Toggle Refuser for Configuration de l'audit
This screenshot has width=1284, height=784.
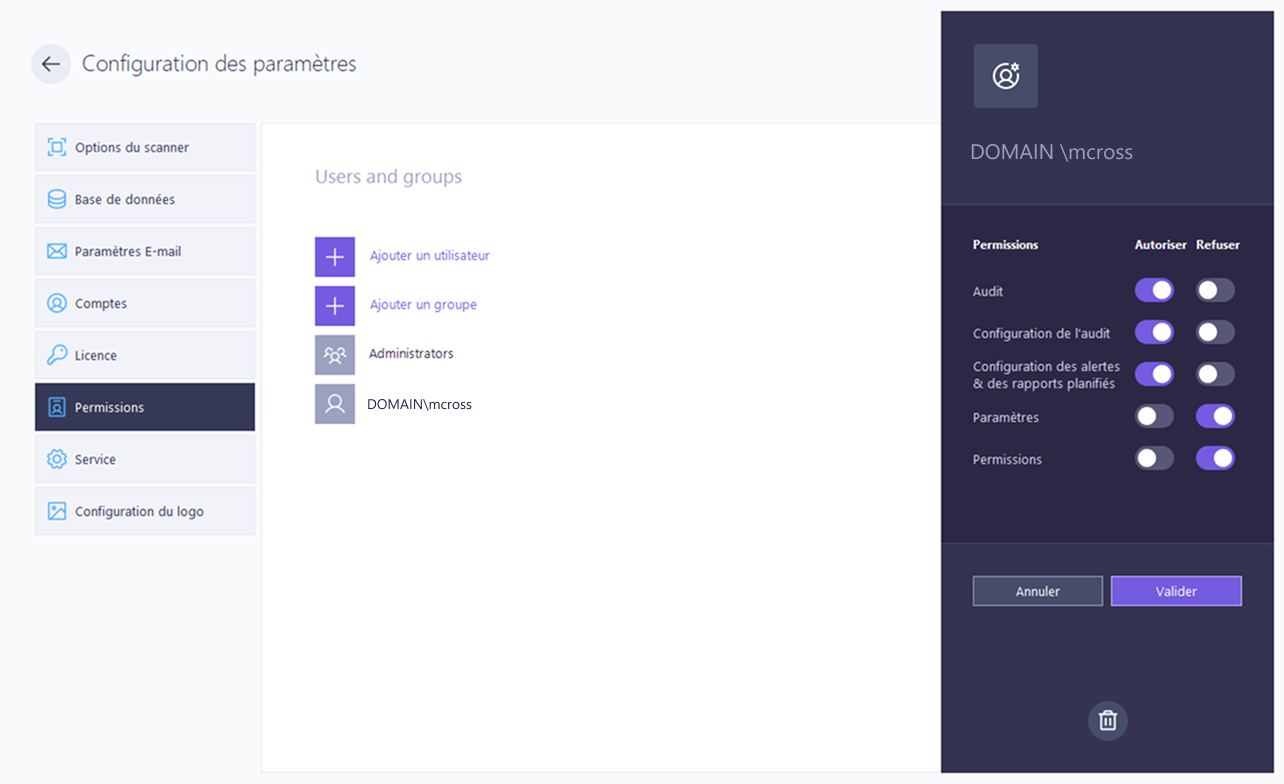(x=1215, y=332)
